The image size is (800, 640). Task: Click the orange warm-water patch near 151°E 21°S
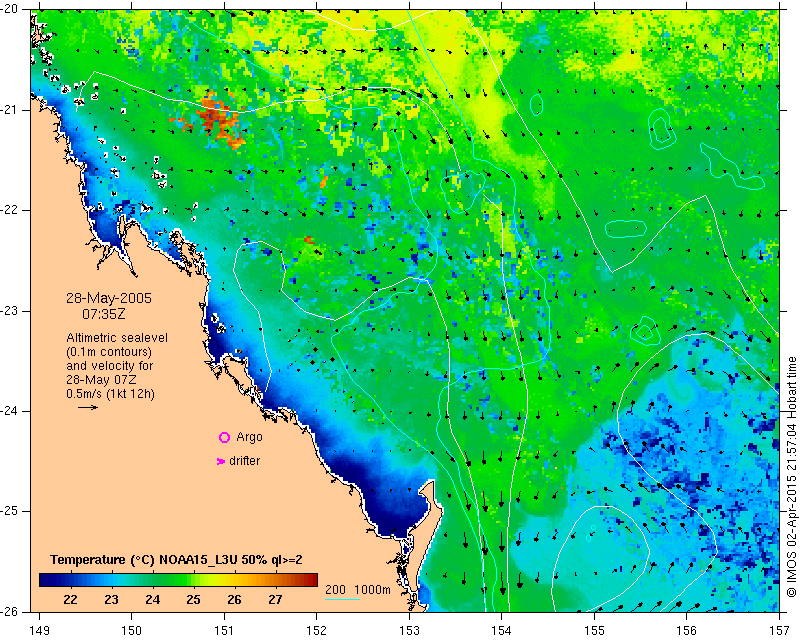click(x=217, y=120)
